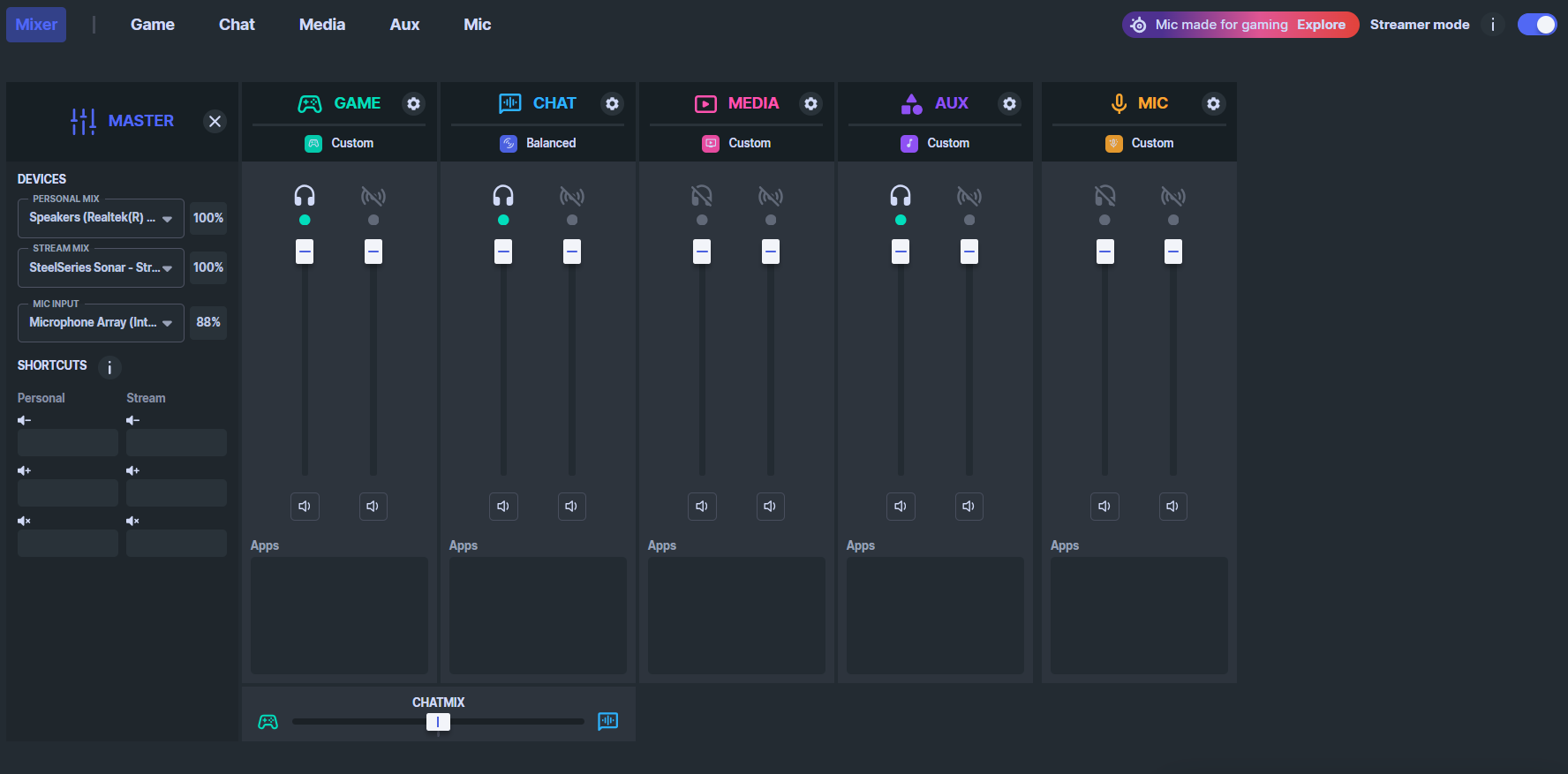Image resolution: width=1568 pixels, height=774 pixels.
Task: Open Mic Input Microphone Array dropdown
Action: pyautogui.click(x=101, y=322)
